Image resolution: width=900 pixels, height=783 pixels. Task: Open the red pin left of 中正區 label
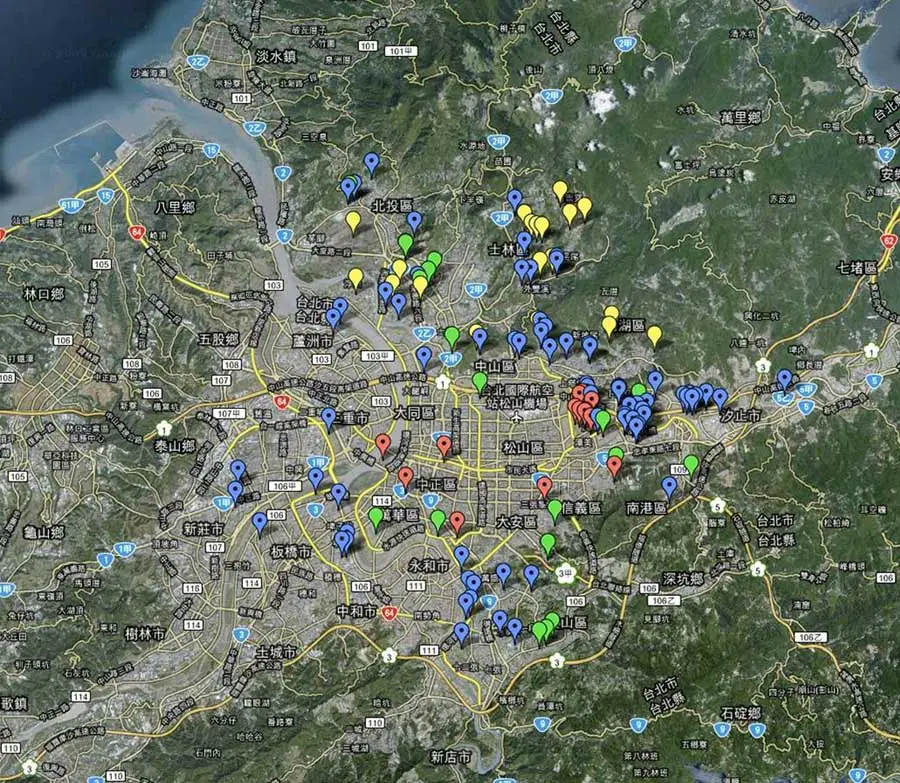pyautogui.click(x=406, y=477)
